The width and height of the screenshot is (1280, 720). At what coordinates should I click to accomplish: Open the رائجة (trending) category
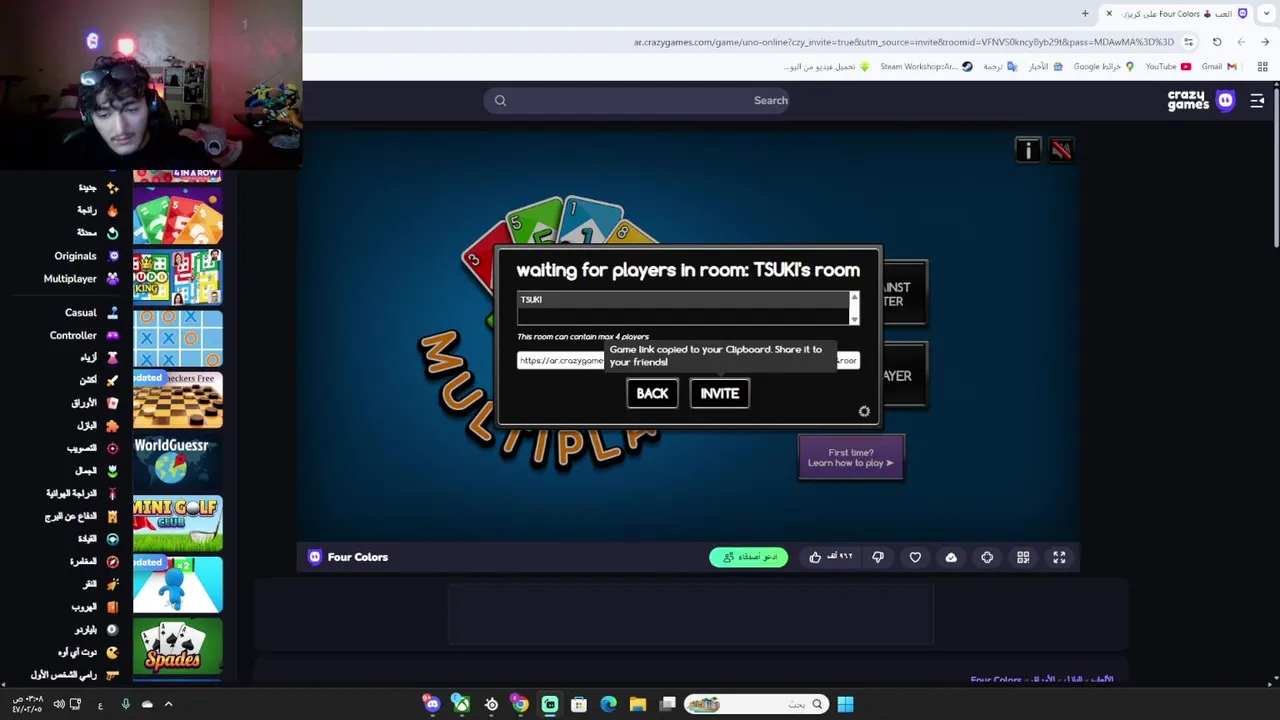pyautogui.click(x=98, y=210)
